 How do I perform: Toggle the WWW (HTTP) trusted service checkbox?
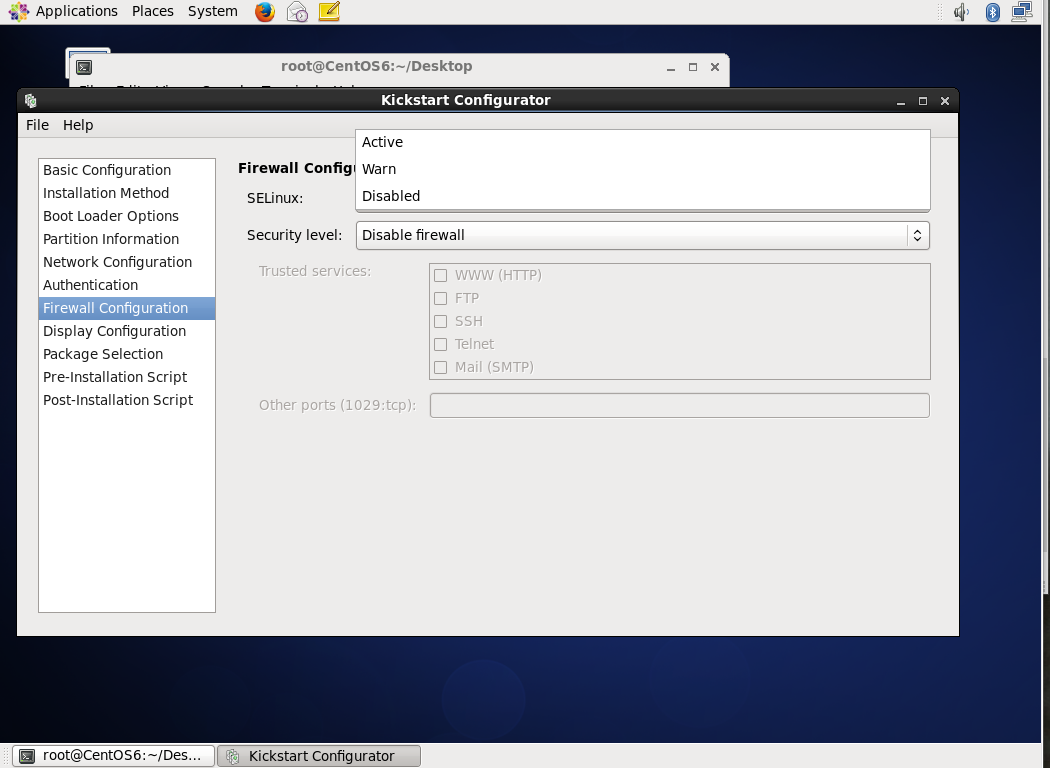(441, 275)
